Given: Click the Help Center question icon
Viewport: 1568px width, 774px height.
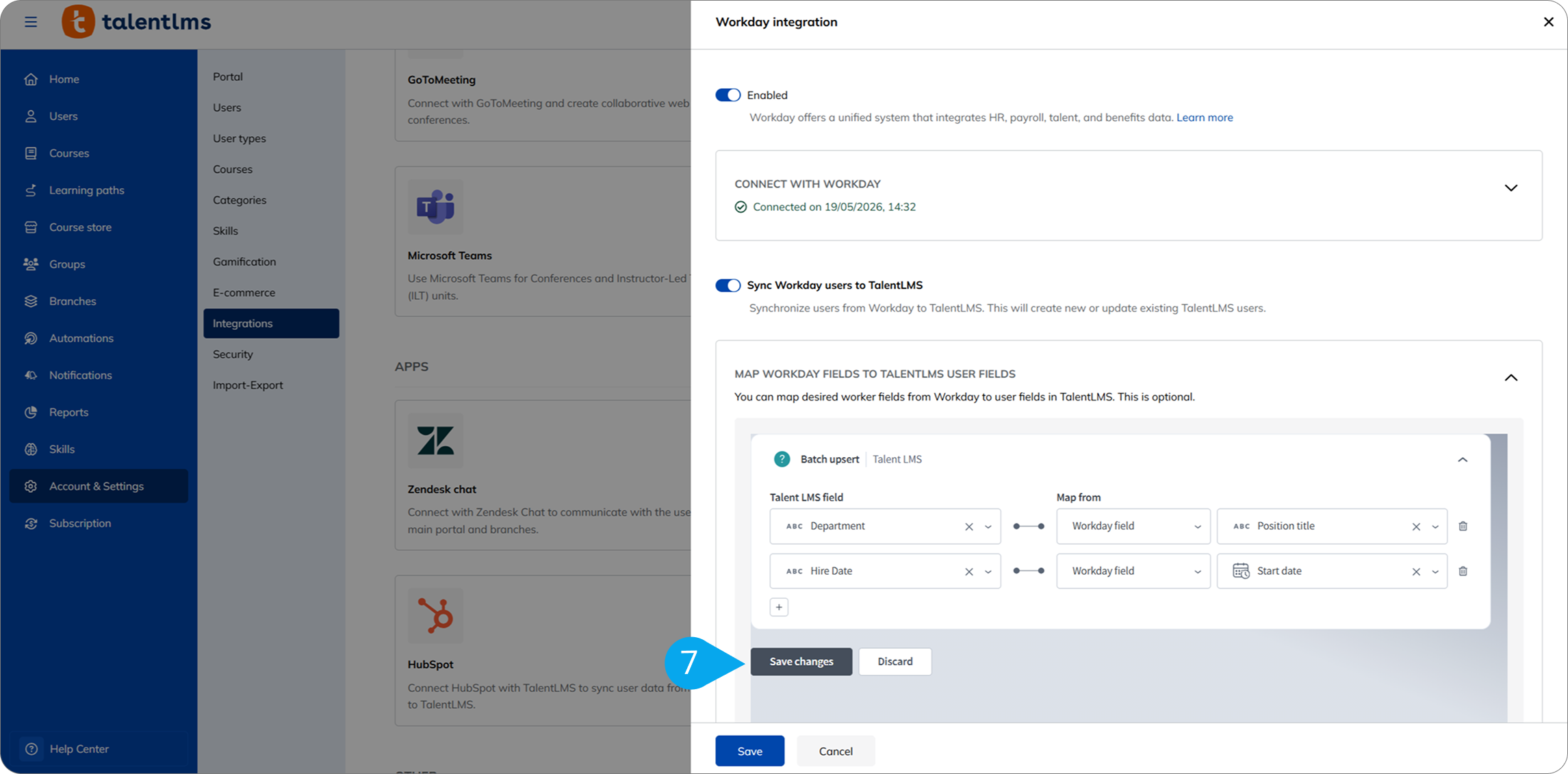Looking at the screenshot, I should click(x=31, y=749).
